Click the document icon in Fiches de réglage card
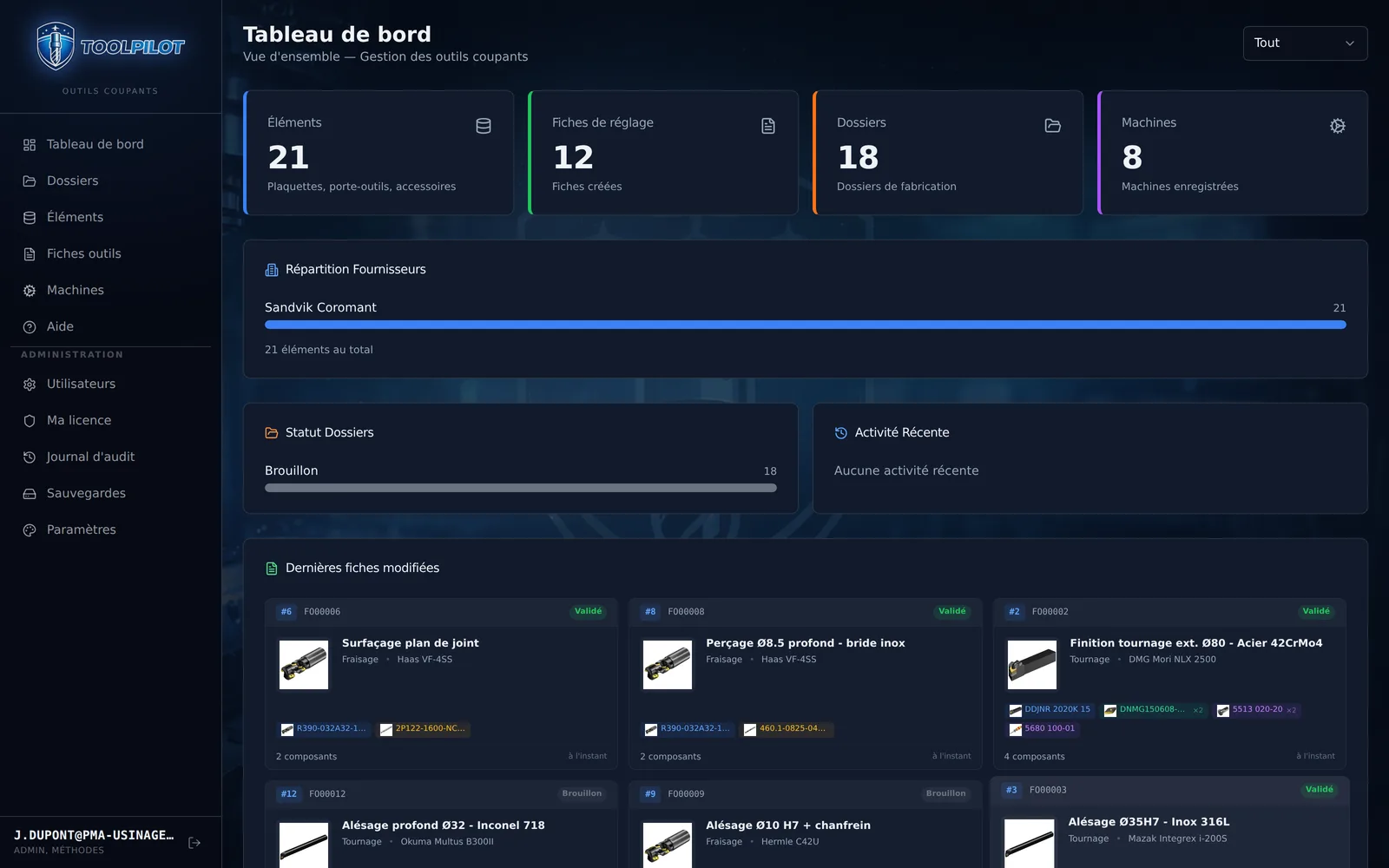This screenshot has height=868, width=1389. tap(768, 126)
